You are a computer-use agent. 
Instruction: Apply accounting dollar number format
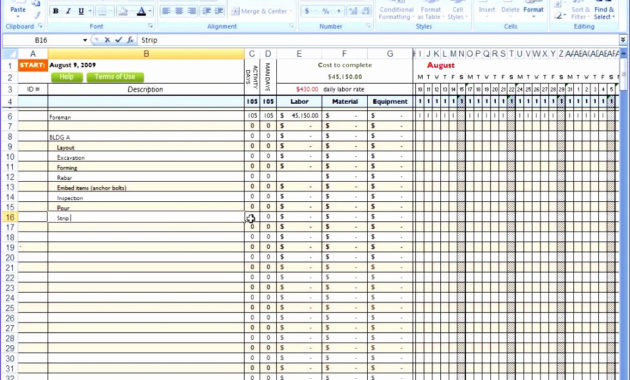307,11
